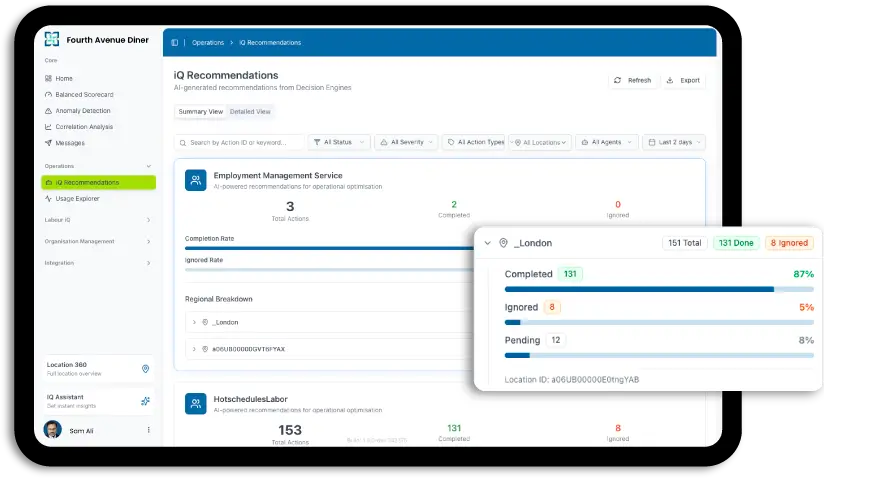Viewport: 890px width, 482px height.
Task: Launch iQ Assistant sparkle icon
Action: [x=145, y=401]
